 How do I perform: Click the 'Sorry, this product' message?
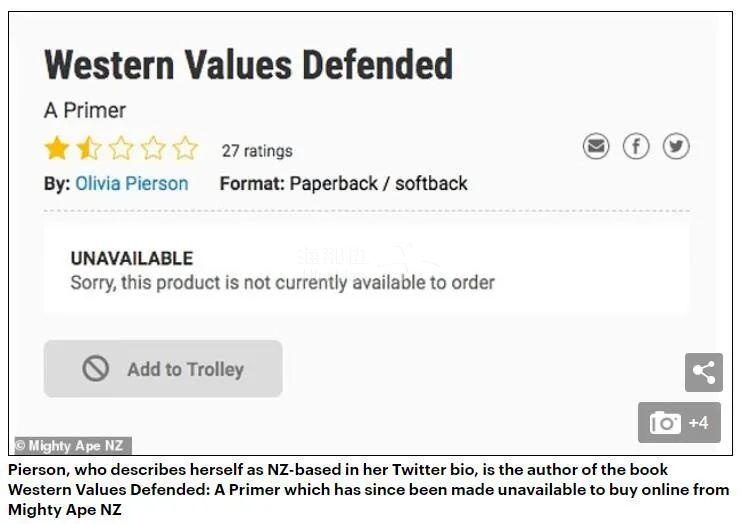(x=282, y=283)
